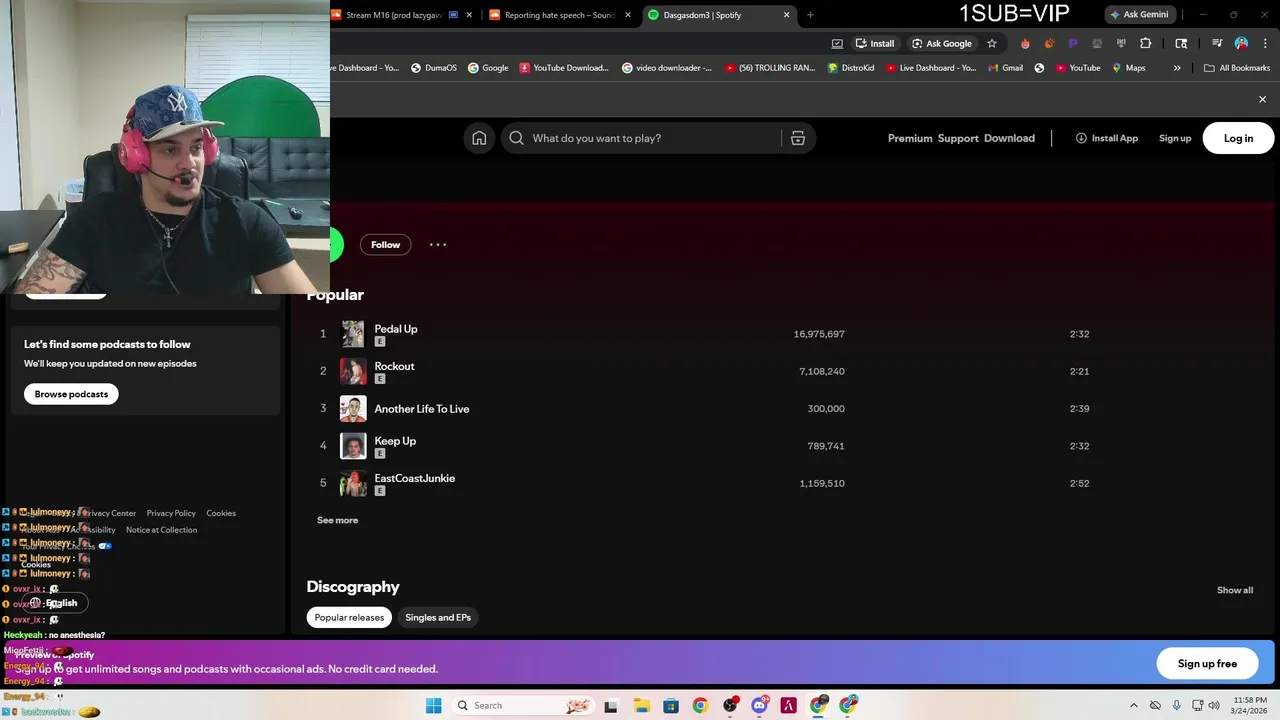Open the three-dot artist options menu

pyautogui.click(x=437, y=244)
